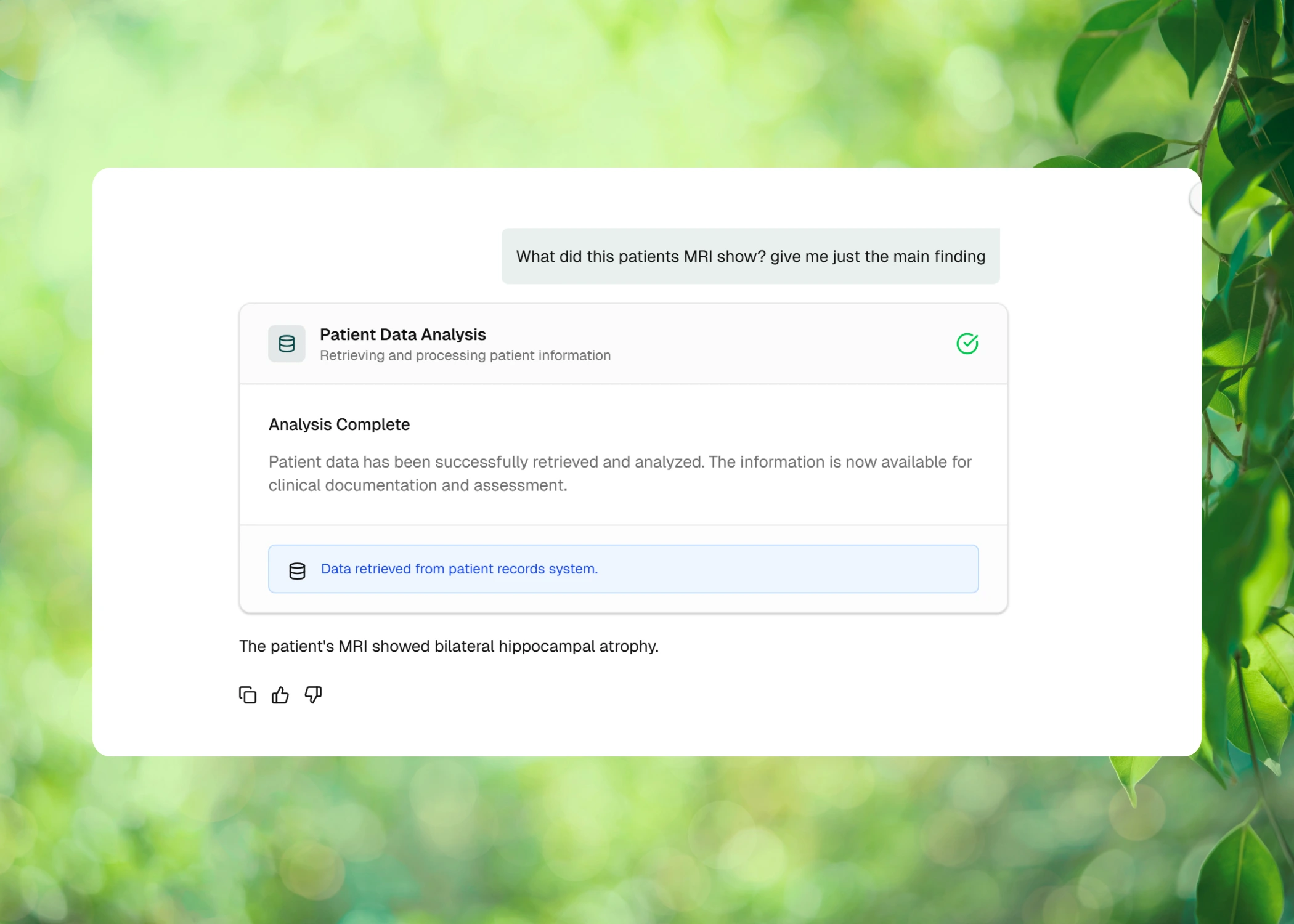Give the response a thumbs up
The width and height of the screenshot is (1294, 924).
(x=280, y=695)
